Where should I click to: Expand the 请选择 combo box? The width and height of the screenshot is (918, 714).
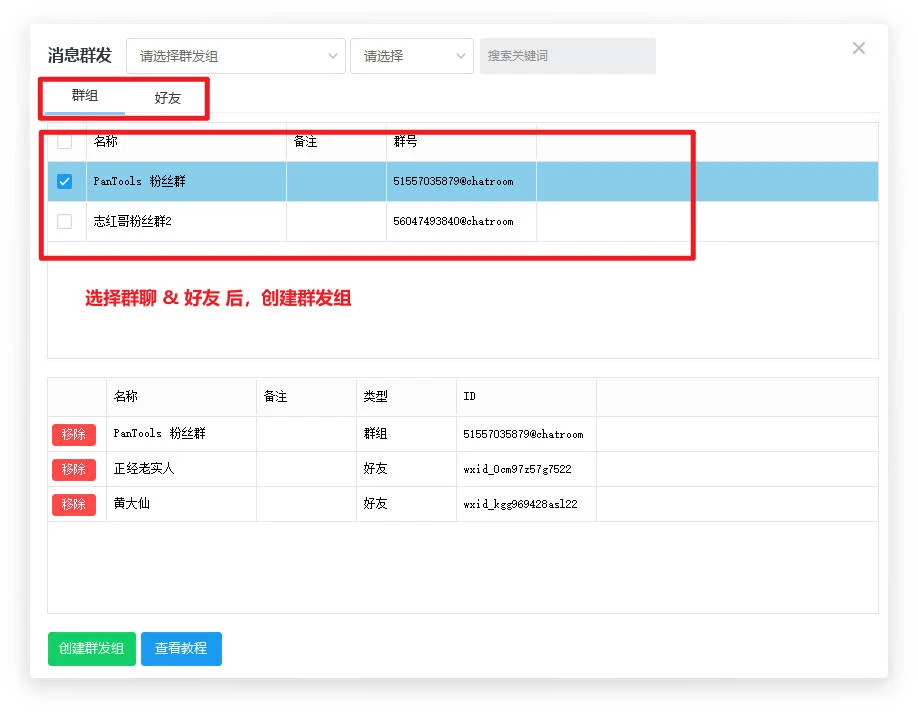pyautogui.click(x=412, y=56)
